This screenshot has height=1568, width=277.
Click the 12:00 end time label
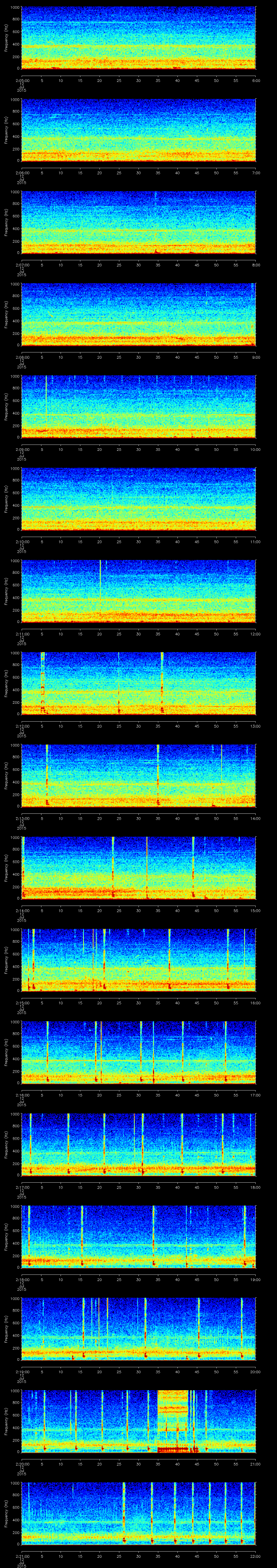click(x=255, y=634)
